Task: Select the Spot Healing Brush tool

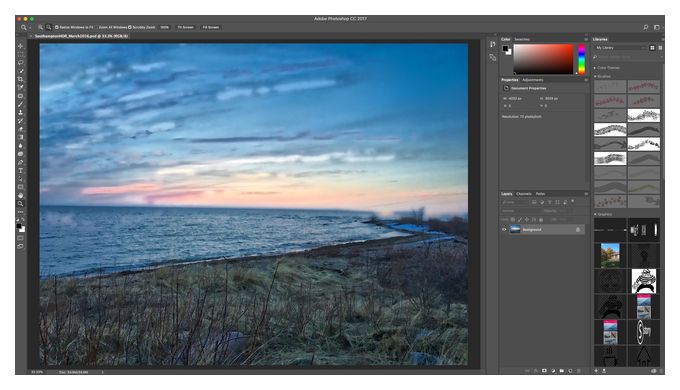Action: (x=20, y=96)
